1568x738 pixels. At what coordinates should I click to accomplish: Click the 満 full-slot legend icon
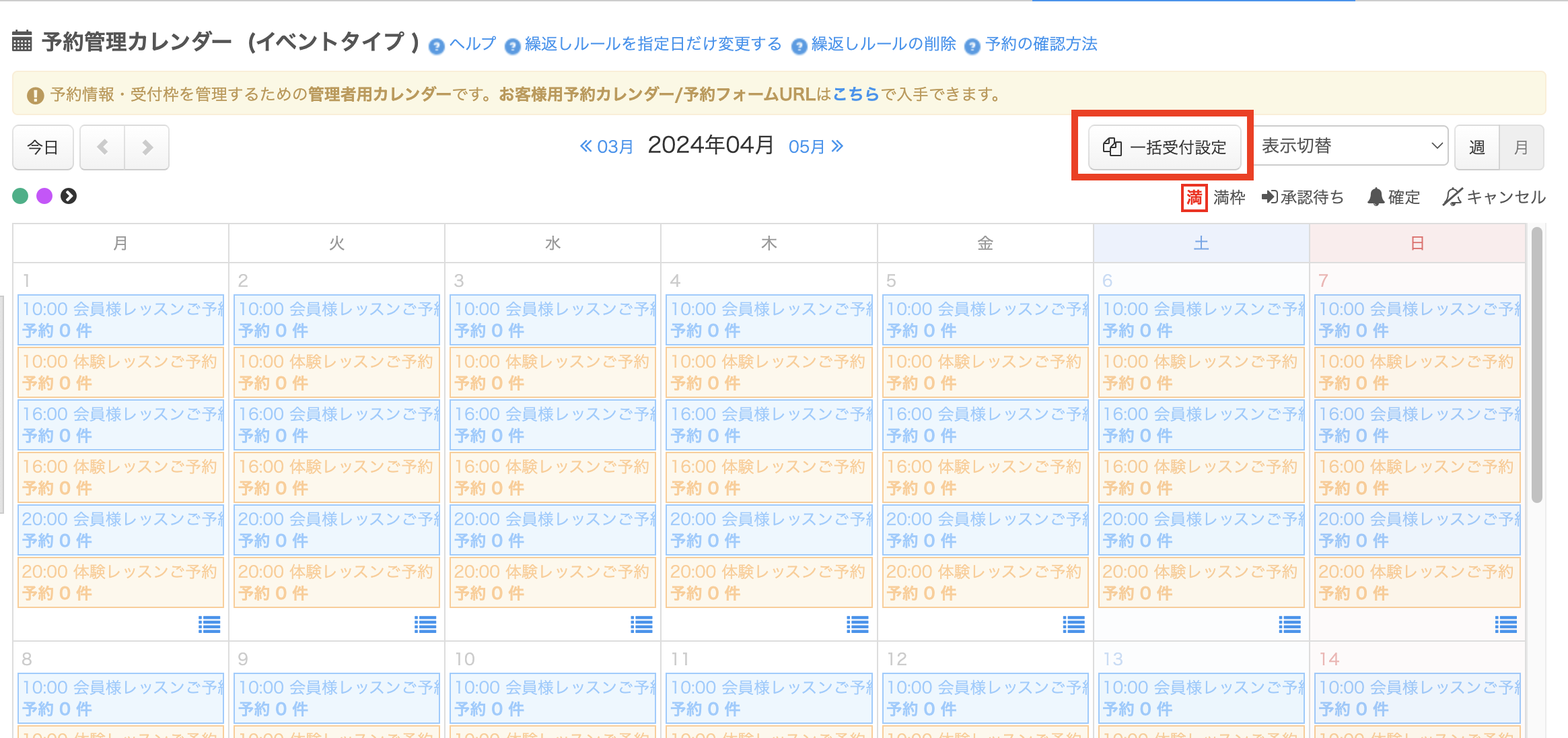pyautogui.click(x=1194, y=197)
